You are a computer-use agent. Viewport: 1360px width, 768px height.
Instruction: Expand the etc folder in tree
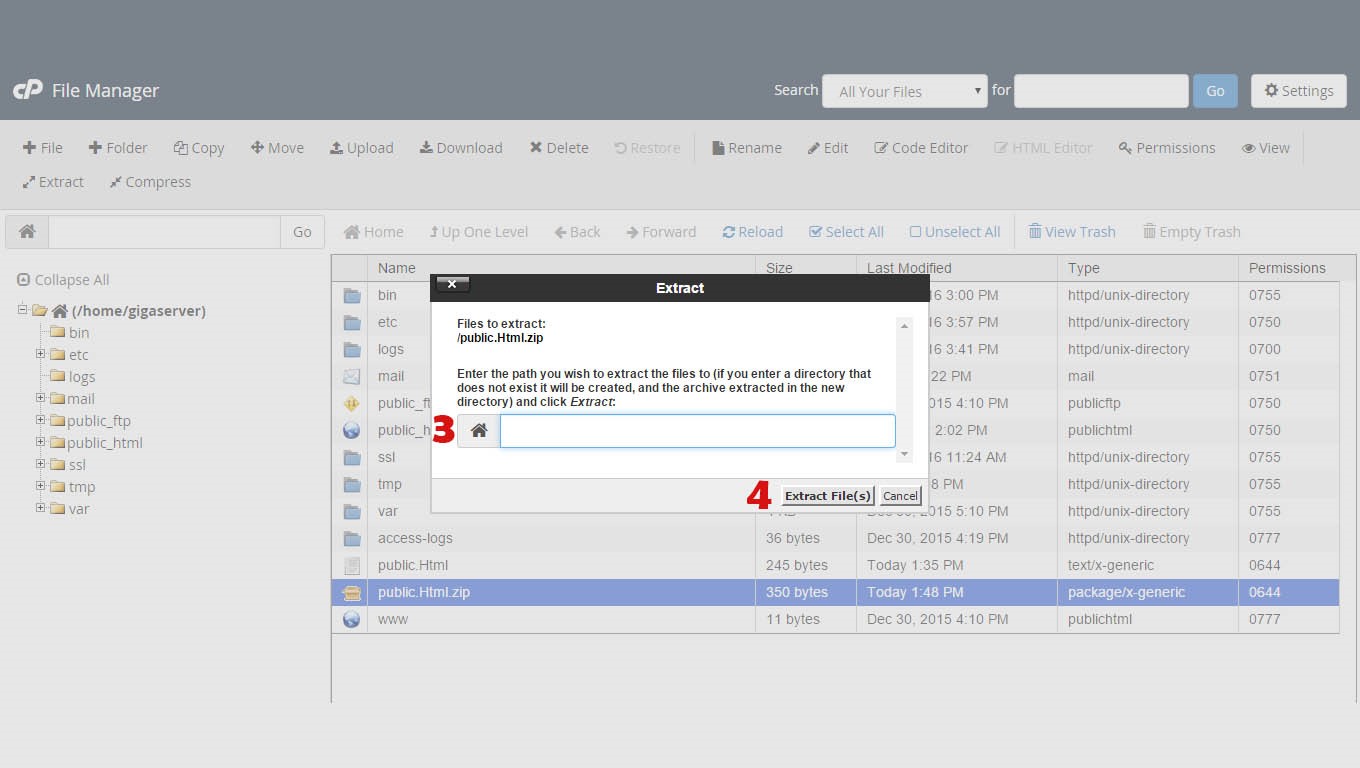coord(40,354)
